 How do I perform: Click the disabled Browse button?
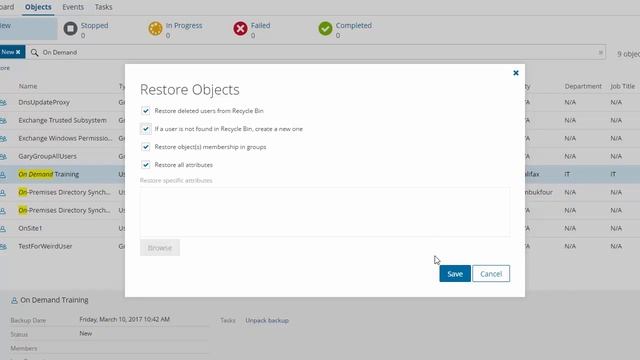pos(160,248)
